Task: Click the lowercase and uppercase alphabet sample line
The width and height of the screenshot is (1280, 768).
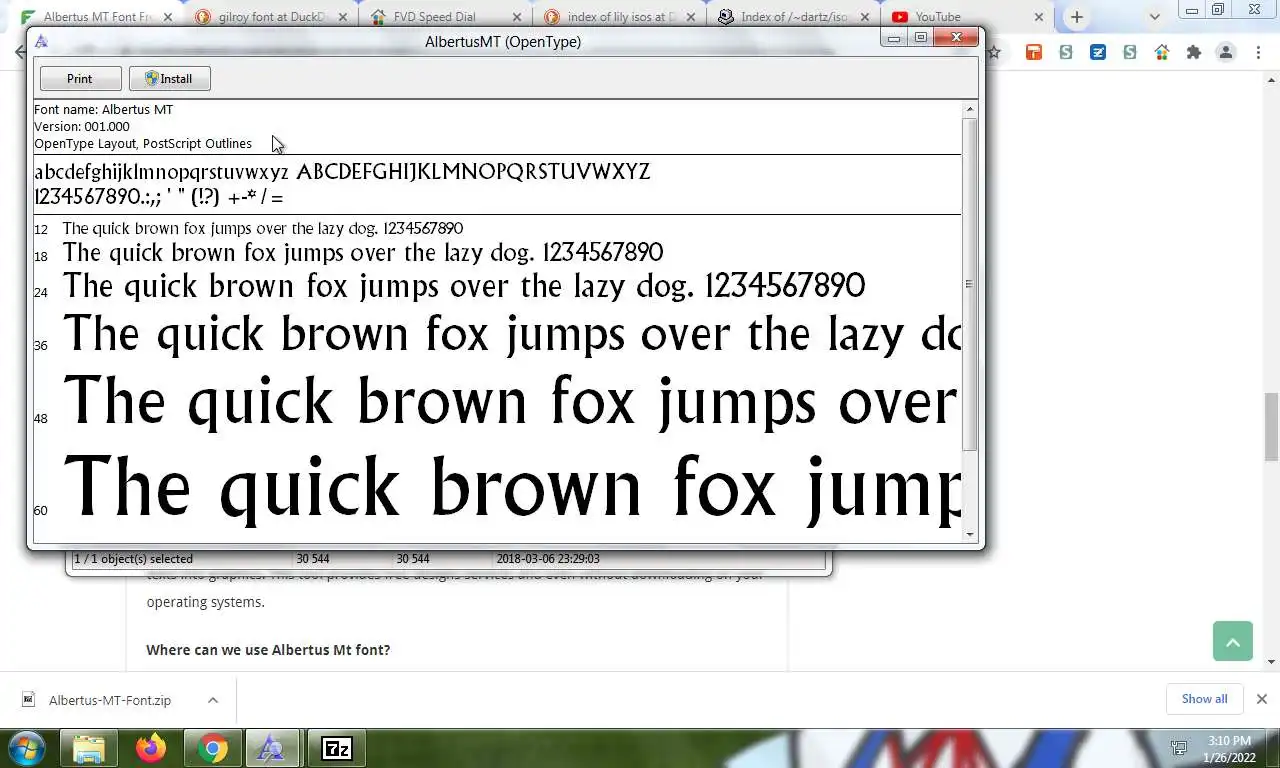Action: click(342, 172)
